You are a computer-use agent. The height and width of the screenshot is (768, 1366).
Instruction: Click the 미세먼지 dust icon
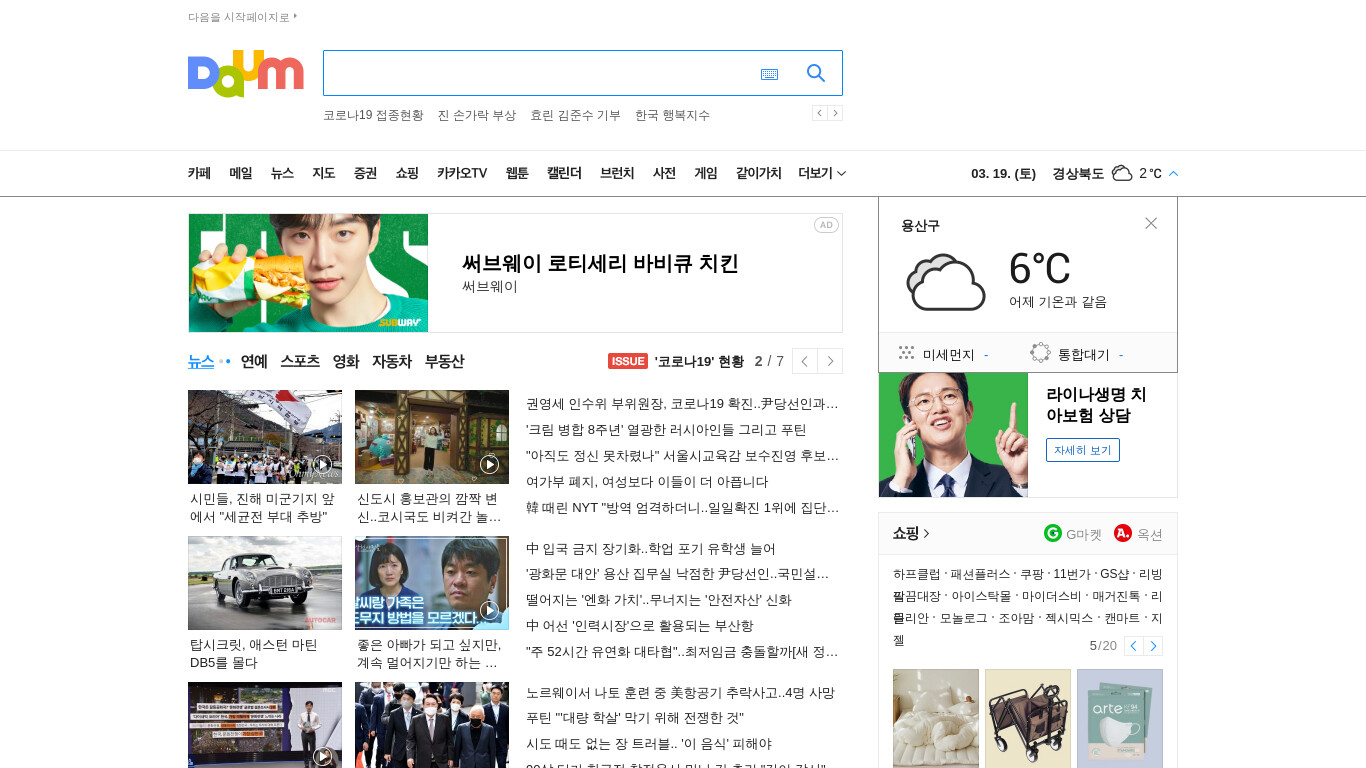coord(907,353)
